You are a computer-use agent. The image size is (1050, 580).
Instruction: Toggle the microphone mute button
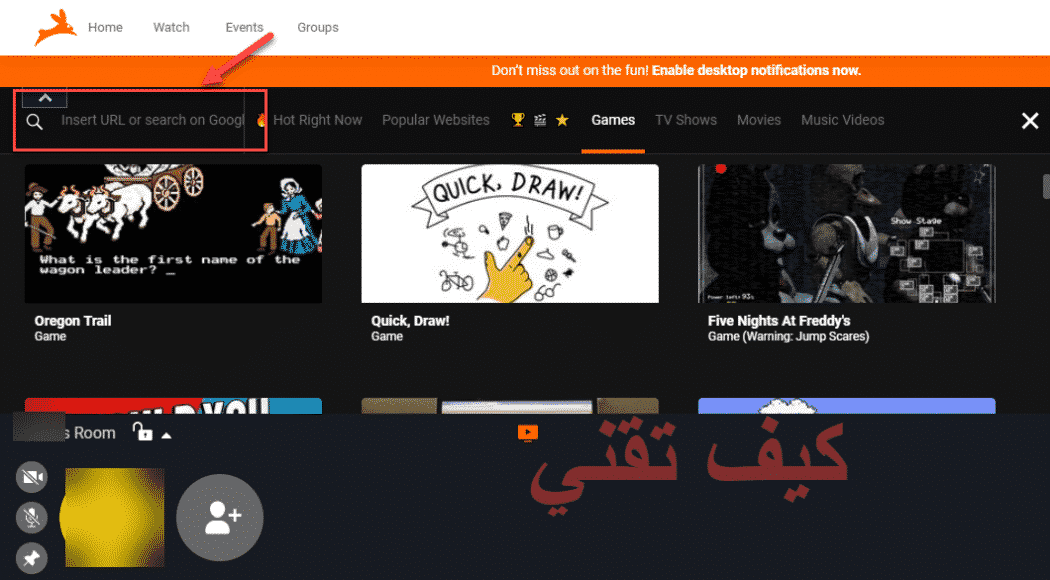click(x=31, y=518)
